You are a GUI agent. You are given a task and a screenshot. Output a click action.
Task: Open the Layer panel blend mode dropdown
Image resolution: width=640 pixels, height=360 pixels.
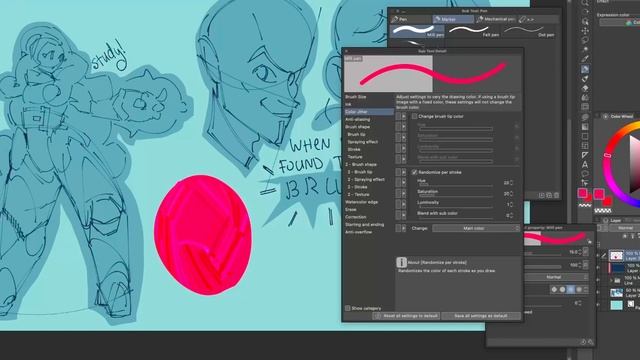pos(625,228)
